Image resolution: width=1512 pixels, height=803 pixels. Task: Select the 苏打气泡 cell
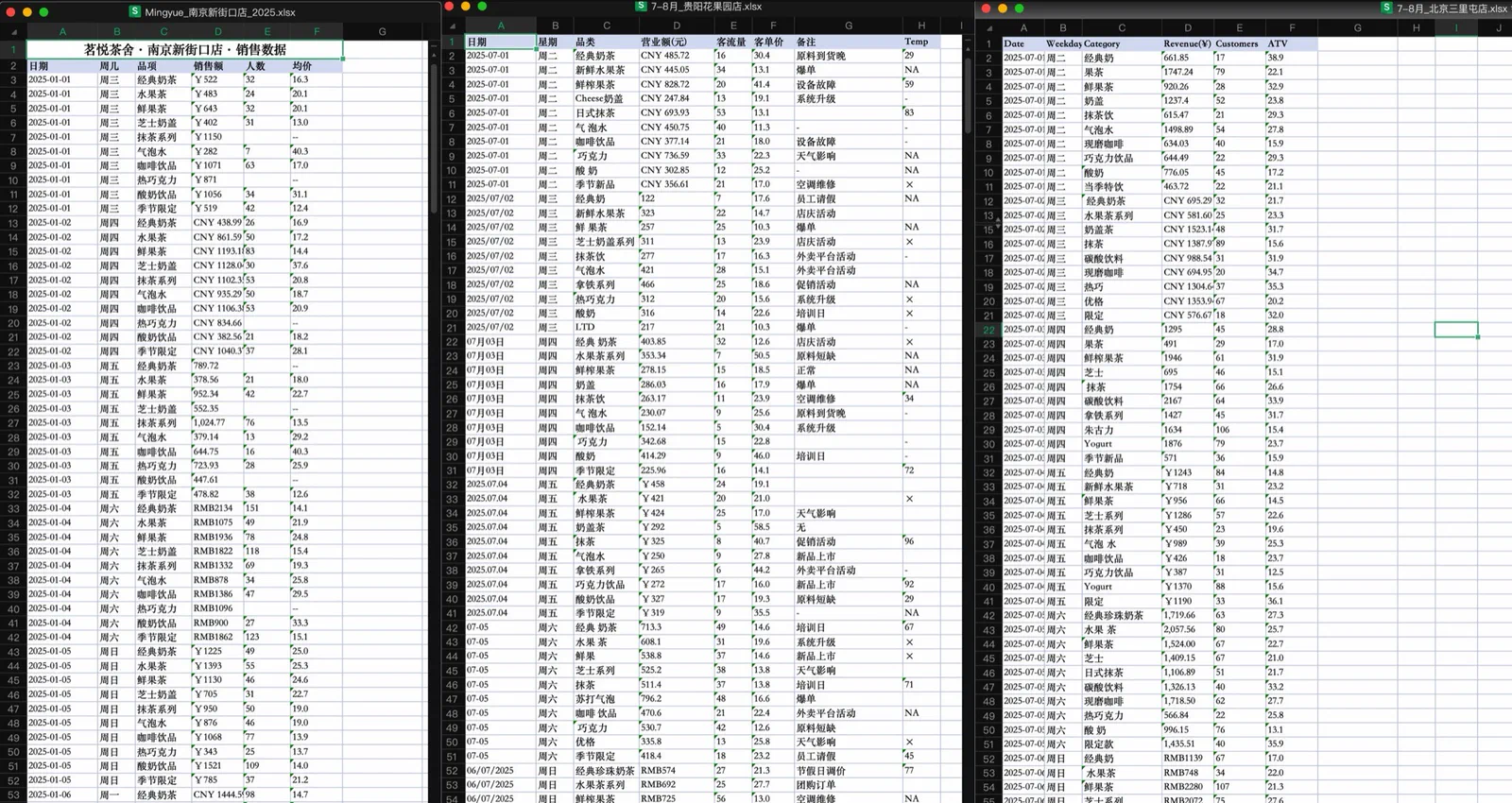pyautogui.click(x=606, y=699)
